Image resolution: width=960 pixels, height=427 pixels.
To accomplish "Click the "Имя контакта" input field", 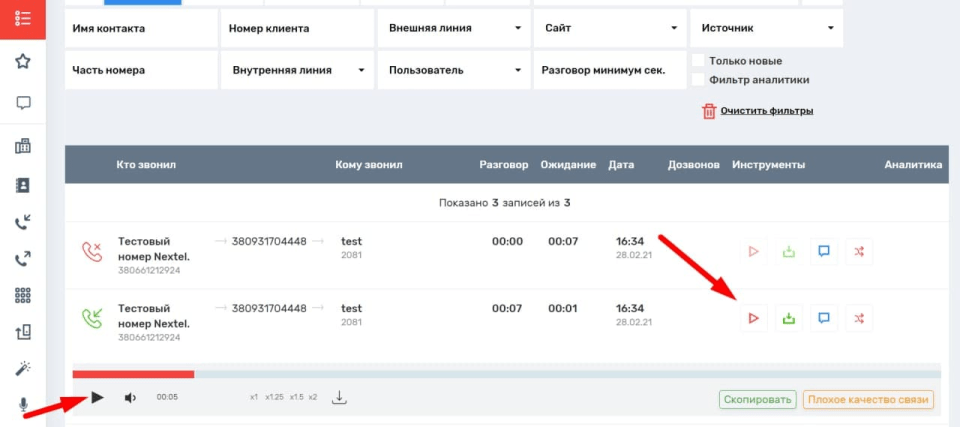I will pyautogui.click(x=141, y=29).
